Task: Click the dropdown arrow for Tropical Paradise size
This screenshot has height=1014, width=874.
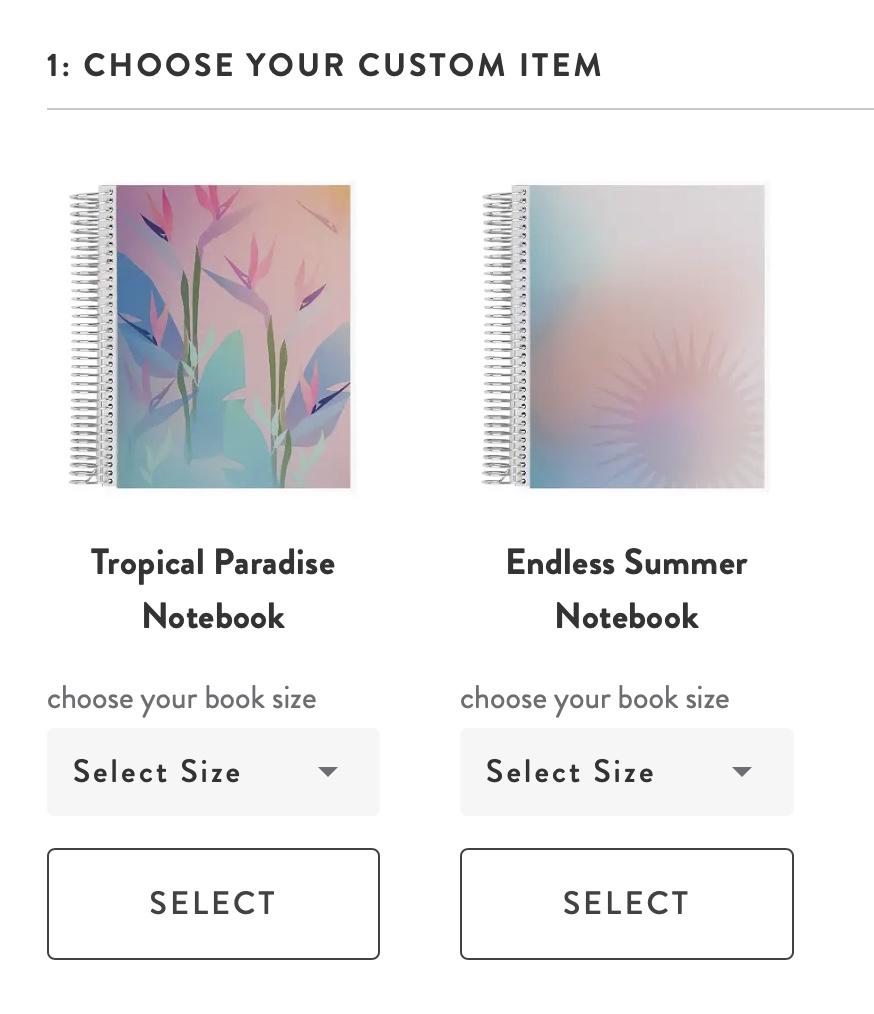Action: pos(328,772)
